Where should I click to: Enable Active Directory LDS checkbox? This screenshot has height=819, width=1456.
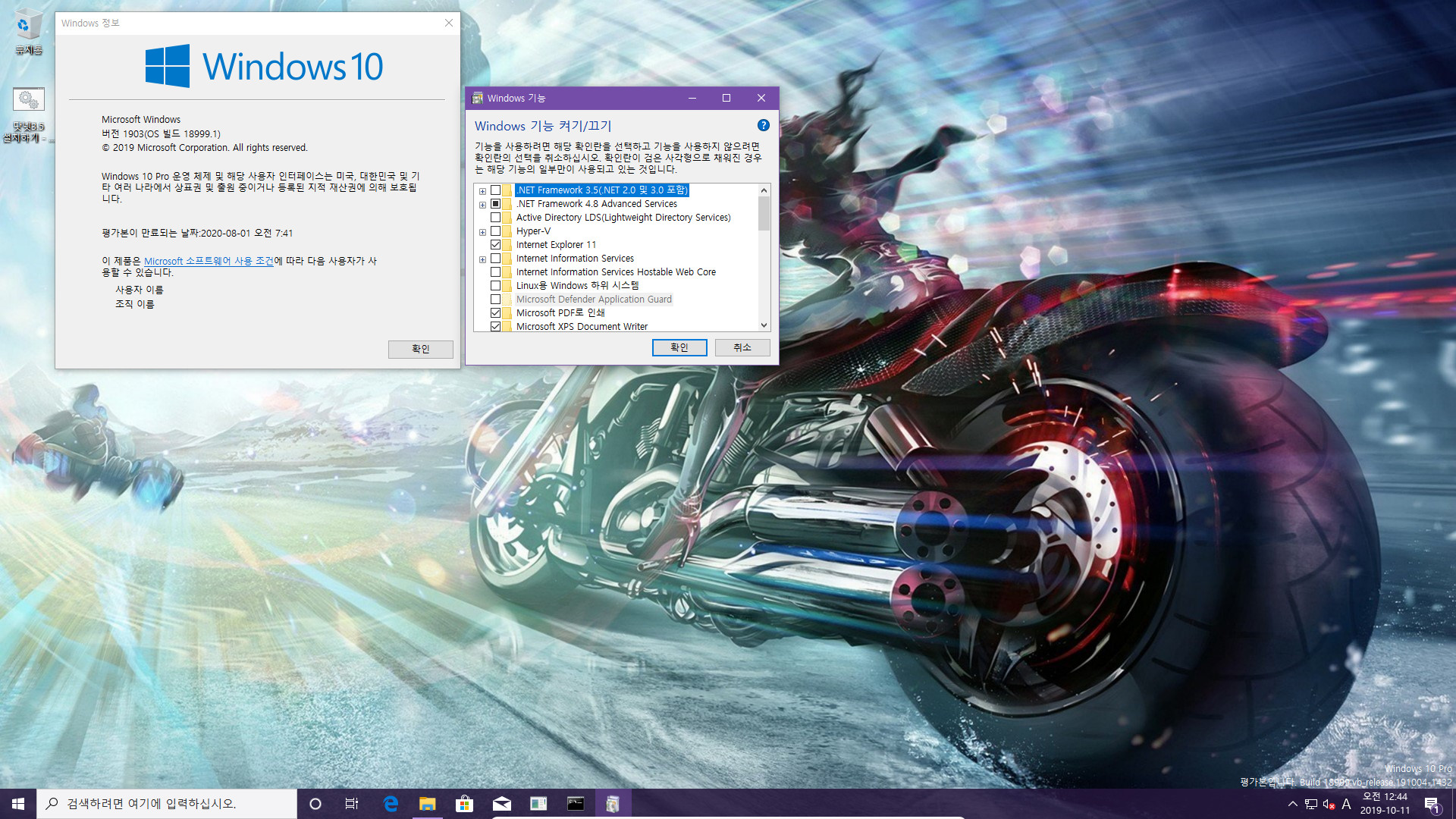pos(495,218)
